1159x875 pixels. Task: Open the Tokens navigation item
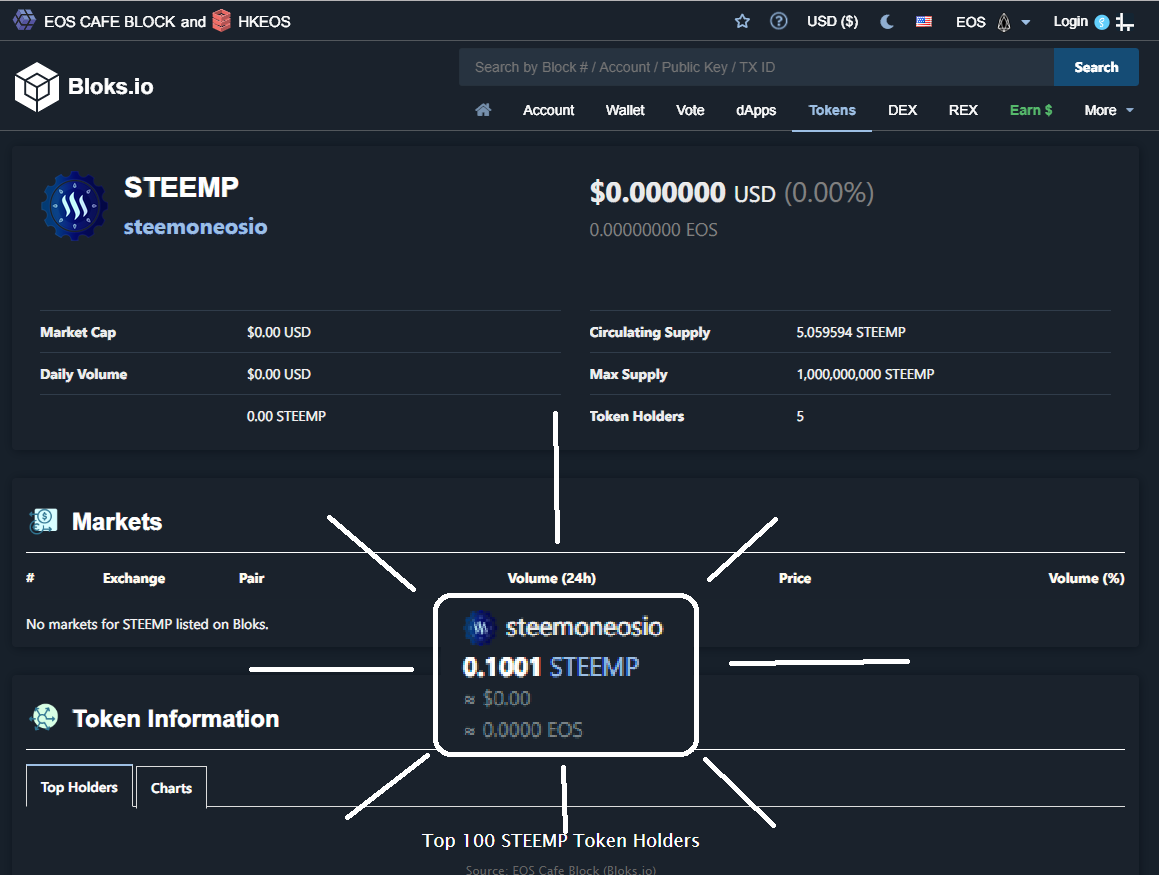pyautogui.click(x=832, y=110)
